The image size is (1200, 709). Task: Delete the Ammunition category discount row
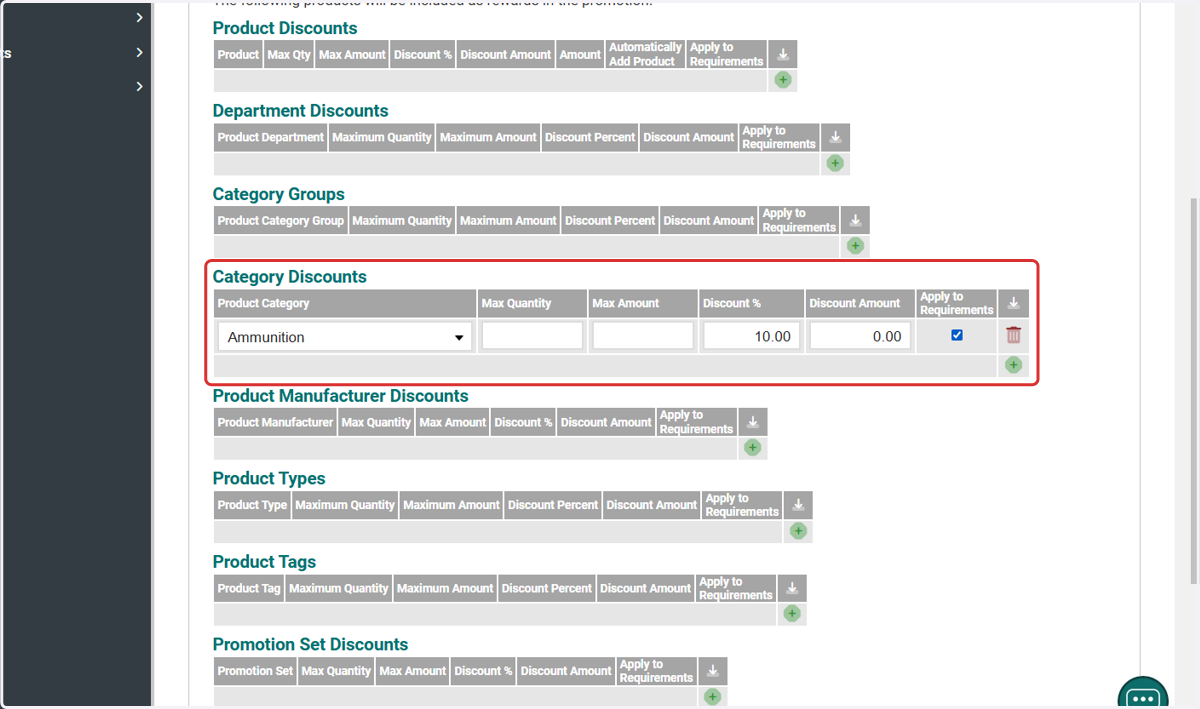1013,336
